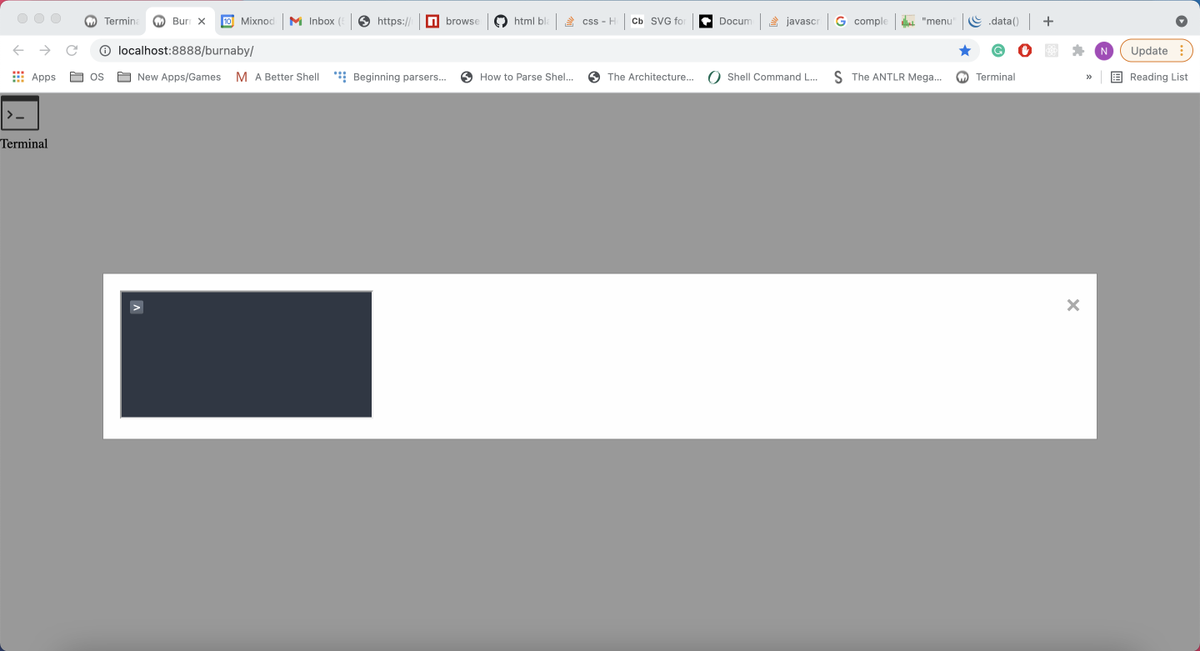
Task: Switch to the '"menu' tab
Action: (929, 20)
